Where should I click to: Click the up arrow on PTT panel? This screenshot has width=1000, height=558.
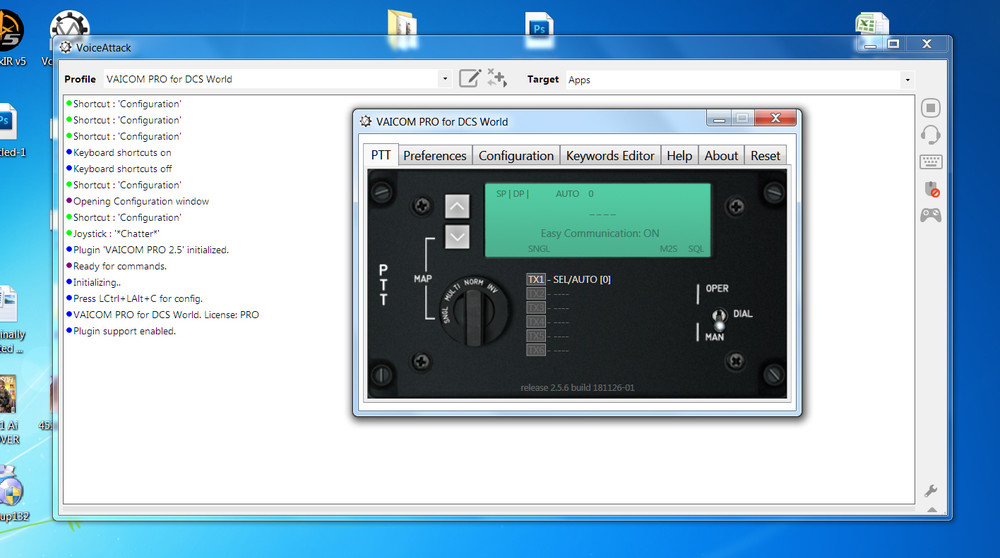[x=457, y=207]
